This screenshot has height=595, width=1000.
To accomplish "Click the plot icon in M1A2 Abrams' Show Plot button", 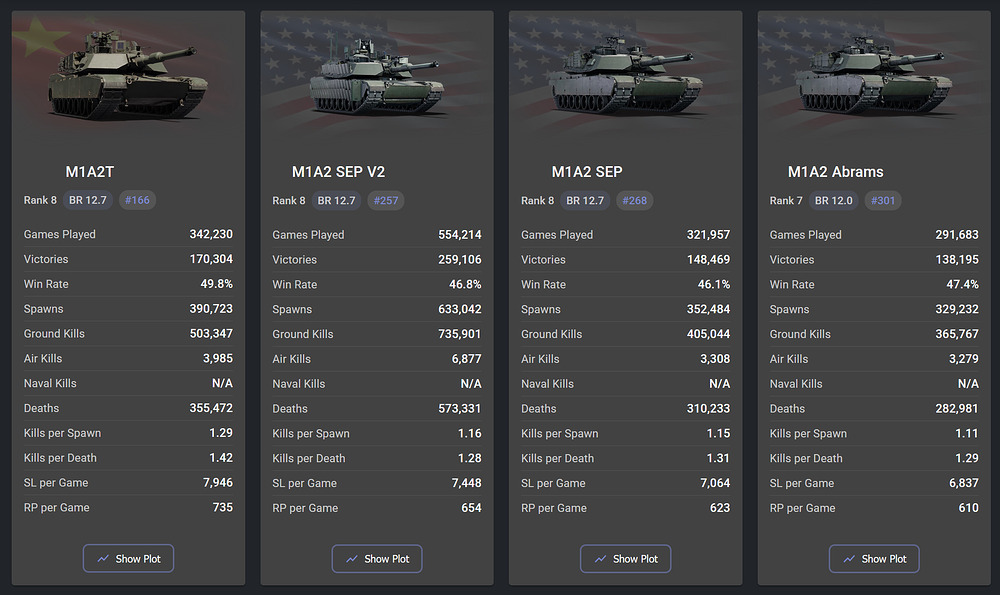I will click(x=849, y=559).
